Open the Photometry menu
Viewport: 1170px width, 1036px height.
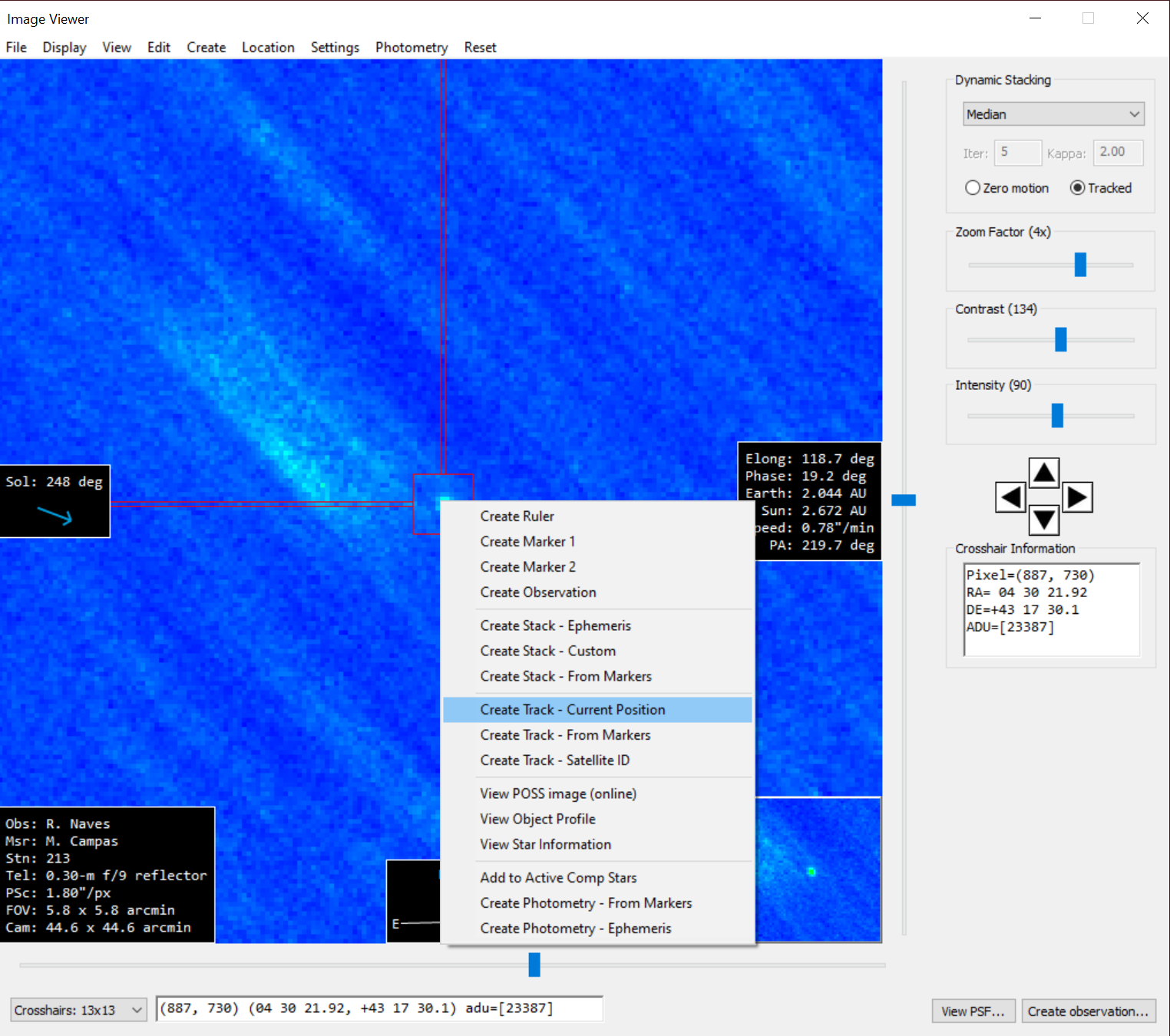(x=411, y=48)
